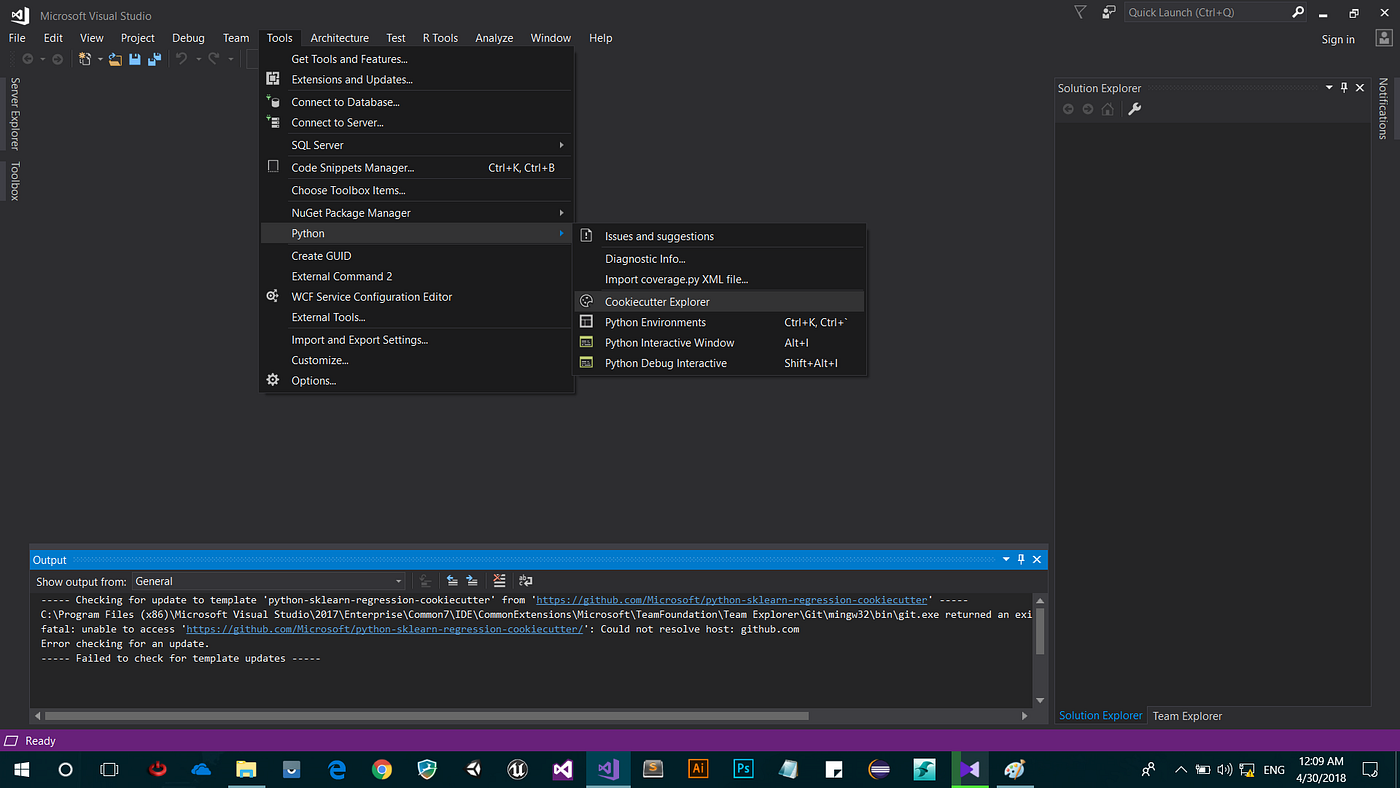Viewport: 1400px width, 788px height.
Task: Click the notifications filter funnel icon
Action: click(x=1080, y=13)
